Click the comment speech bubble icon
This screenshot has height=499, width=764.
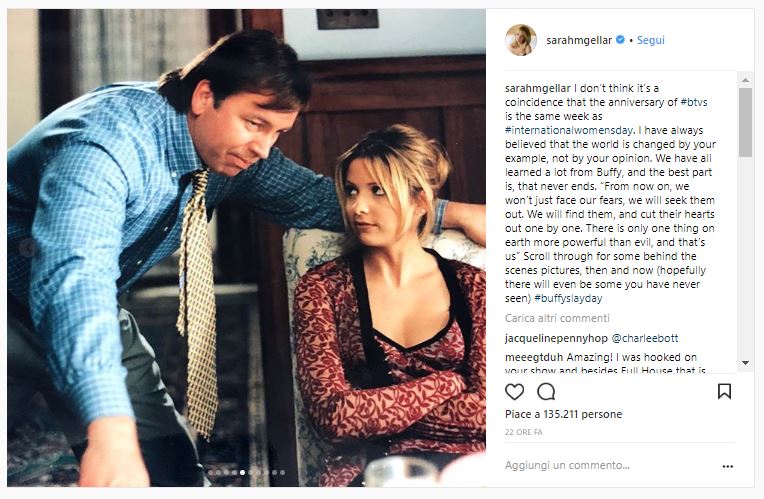(546, 391)
